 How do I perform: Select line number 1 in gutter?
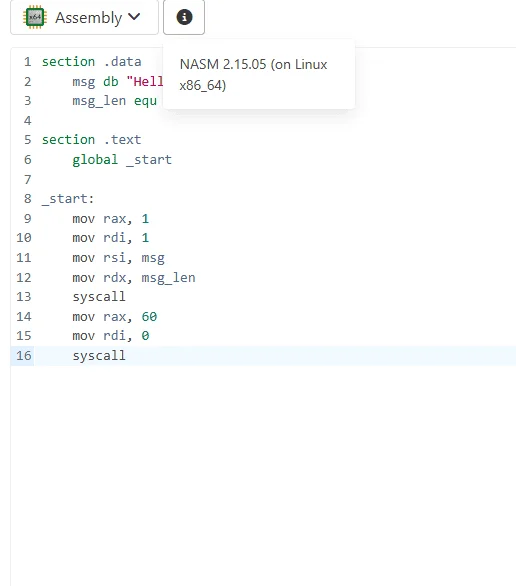(27, 62)
